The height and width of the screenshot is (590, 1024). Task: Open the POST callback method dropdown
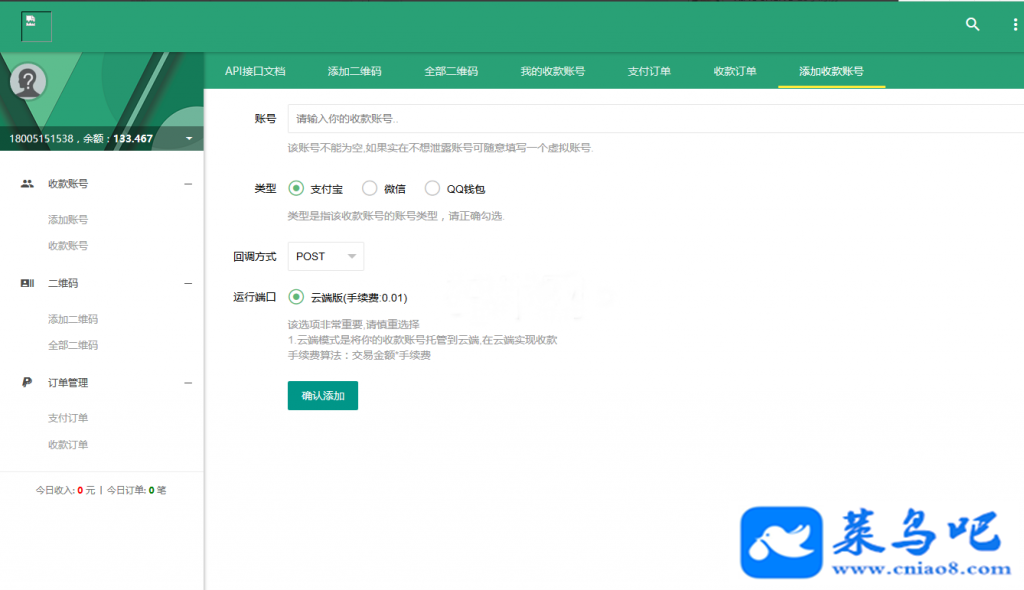click(326, 256)
